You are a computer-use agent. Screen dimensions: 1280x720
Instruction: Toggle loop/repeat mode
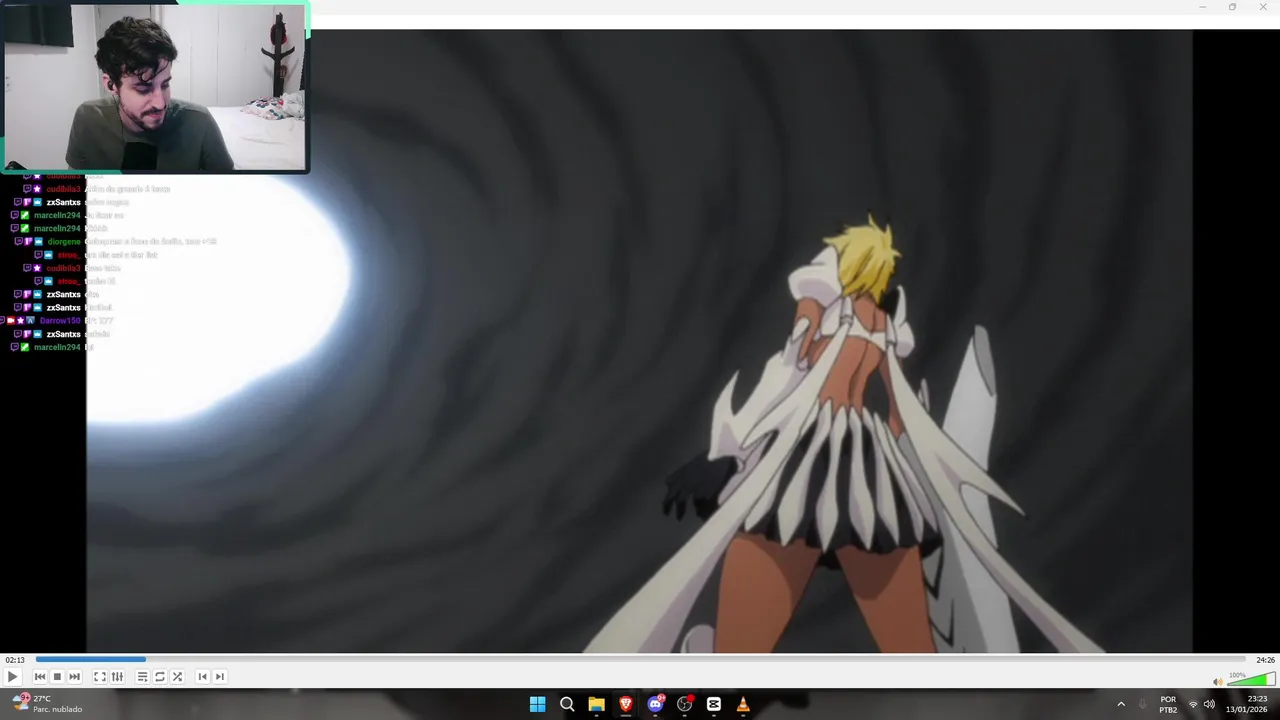point(160,677)
